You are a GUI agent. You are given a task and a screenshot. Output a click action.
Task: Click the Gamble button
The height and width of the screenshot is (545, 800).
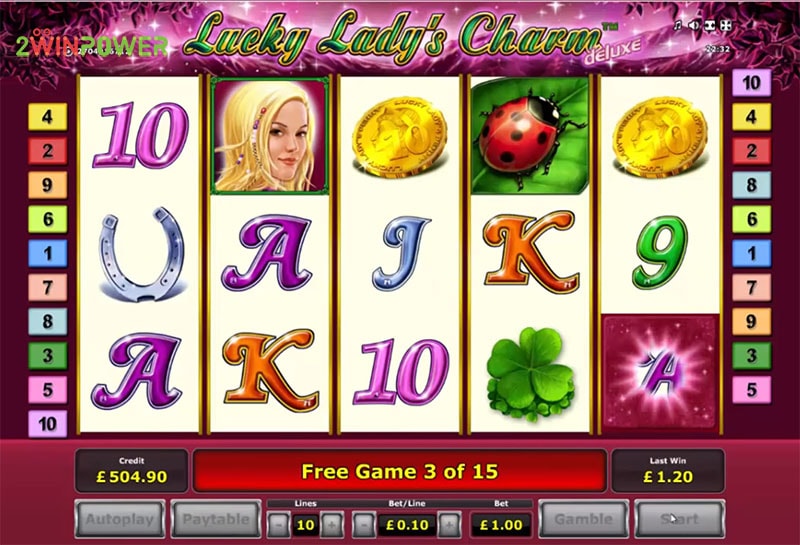tap(584, 519)
